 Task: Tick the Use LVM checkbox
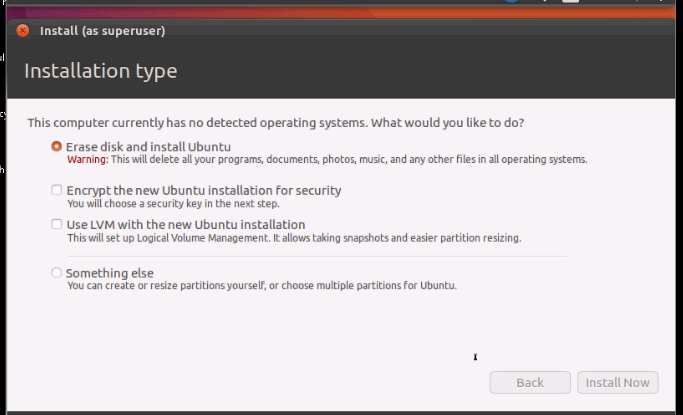[57, 224]
